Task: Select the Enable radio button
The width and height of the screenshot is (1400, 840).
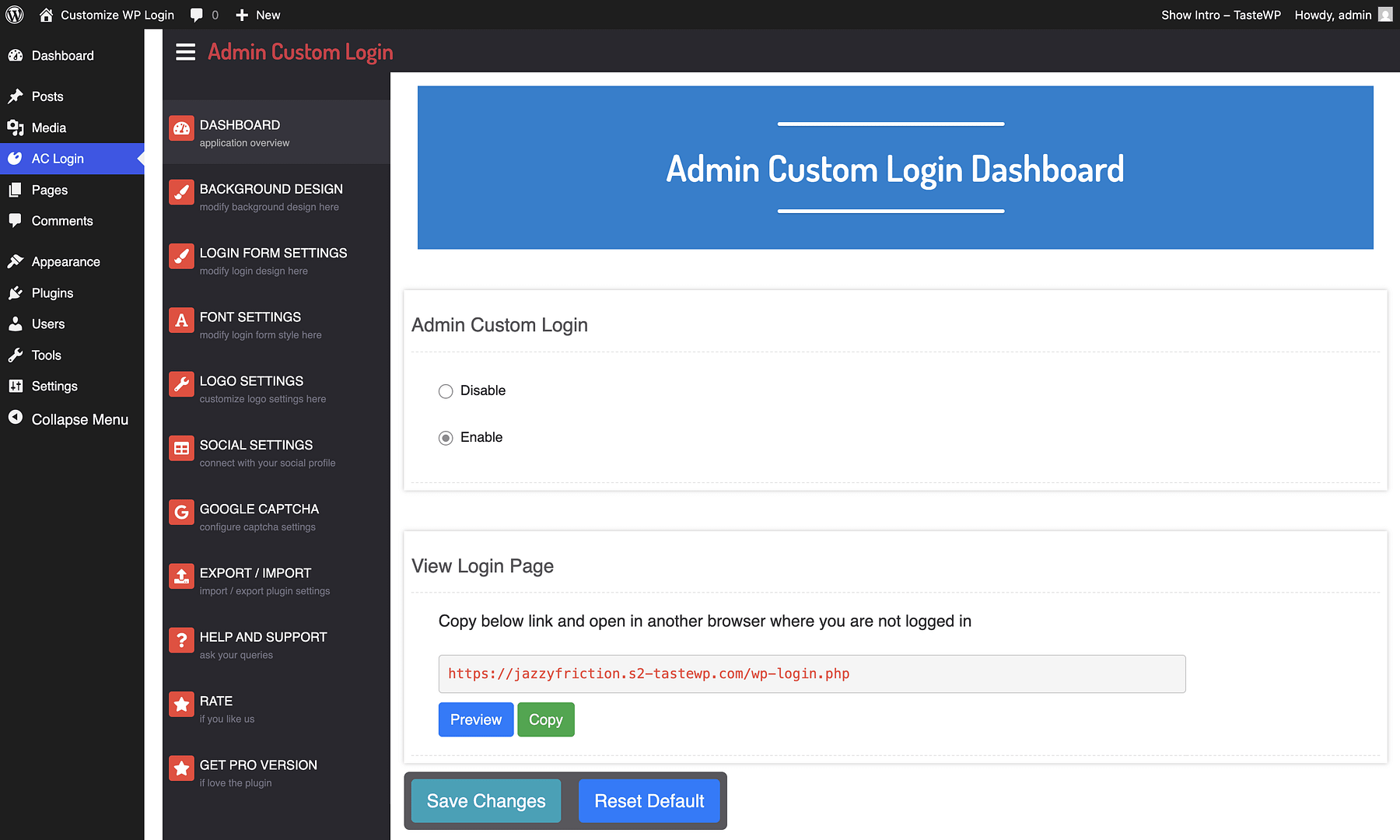Action: click(445, 438)
